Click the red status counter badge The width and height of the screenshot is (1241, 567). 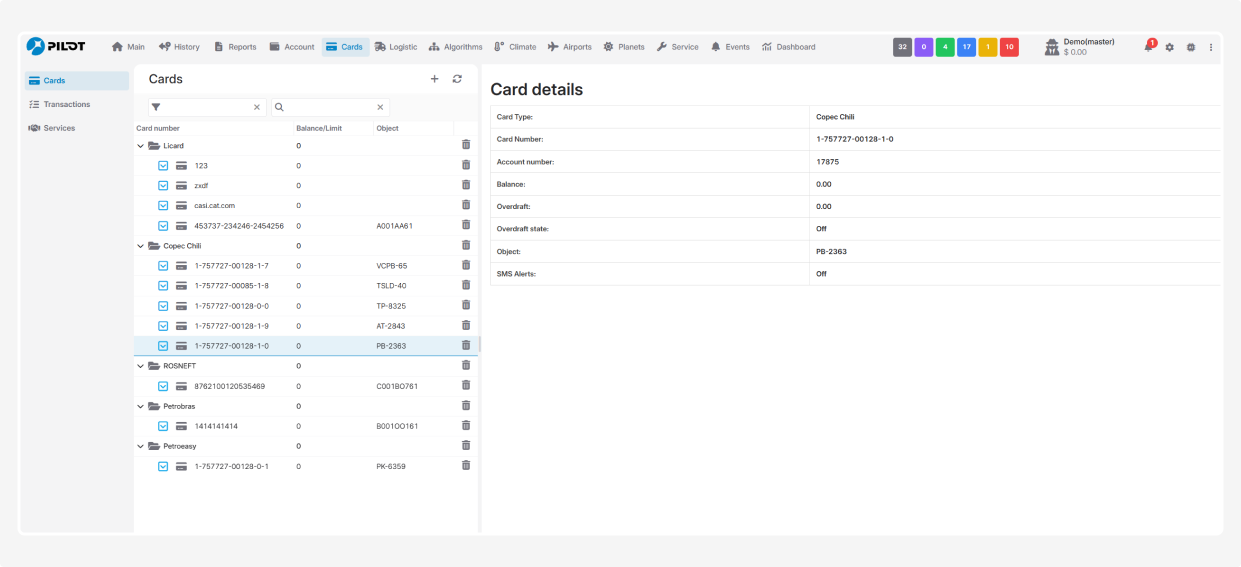[1009, 47]
